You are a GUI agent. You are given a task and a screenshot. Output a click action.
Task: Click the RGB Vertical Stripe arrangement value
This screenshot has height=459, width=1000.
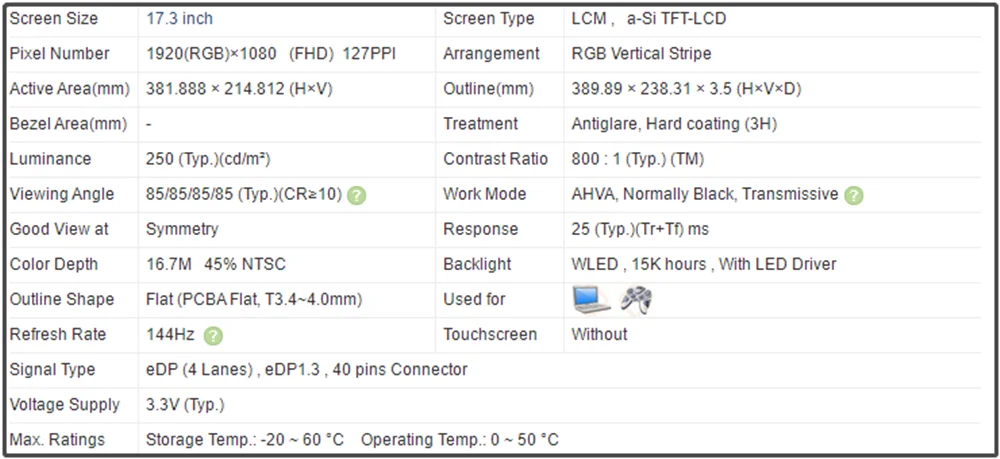pos(641,54)
